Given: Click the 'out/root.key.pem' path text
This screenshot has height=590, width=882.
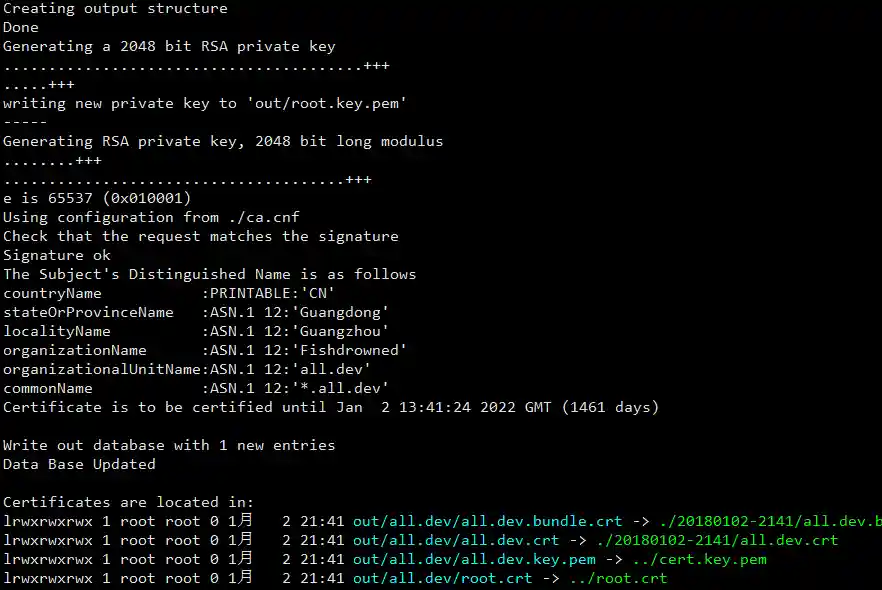Looking at the screenshot, I should (327, 103).
